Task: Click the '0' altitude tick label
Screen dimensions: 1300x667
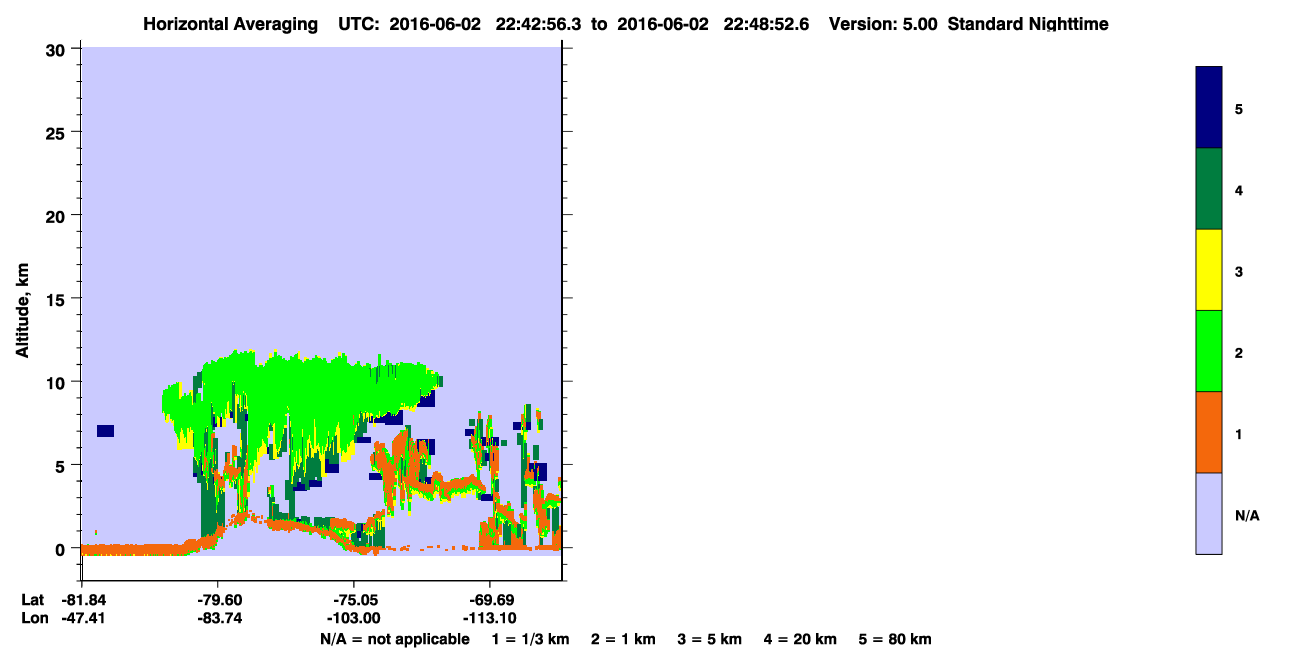Action: tap(62, 549)
